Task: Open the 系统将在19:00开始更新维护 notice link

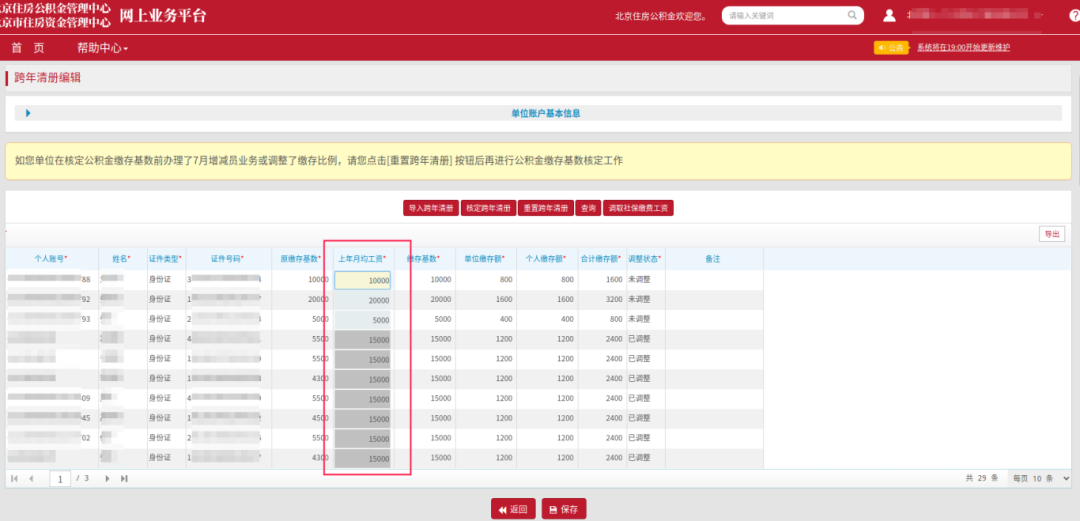Action: coord(964,48)
